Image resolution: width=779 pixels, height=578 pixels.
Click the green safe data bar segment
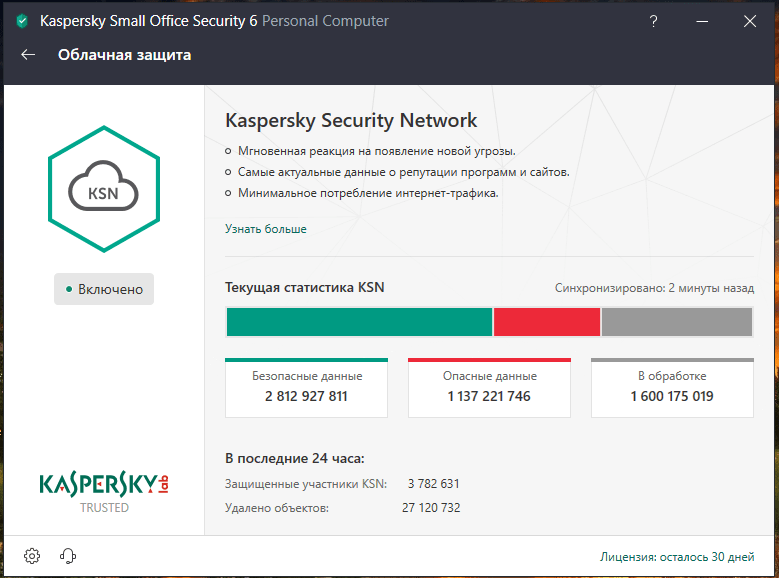(359, 322)
